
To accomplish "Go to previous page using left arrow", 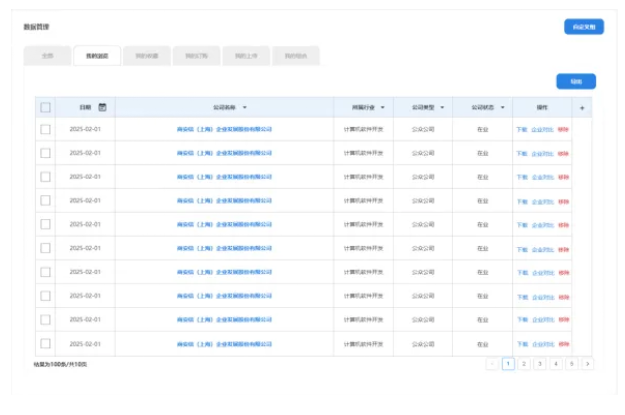I will (492, 364).
